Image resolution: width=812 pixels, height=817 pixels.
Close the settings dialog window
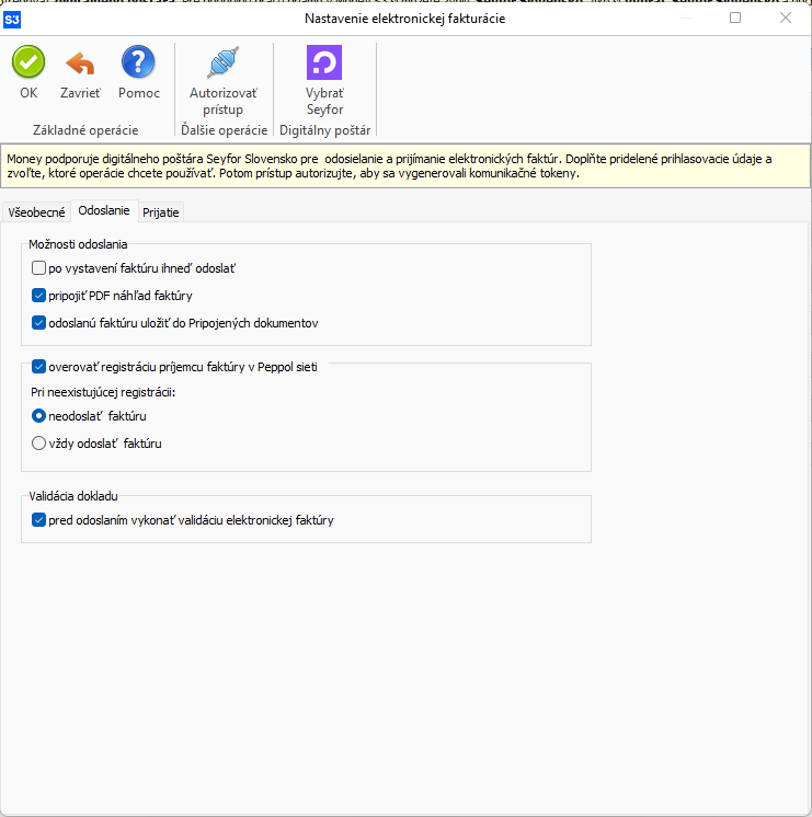click(x=785, y=18)
